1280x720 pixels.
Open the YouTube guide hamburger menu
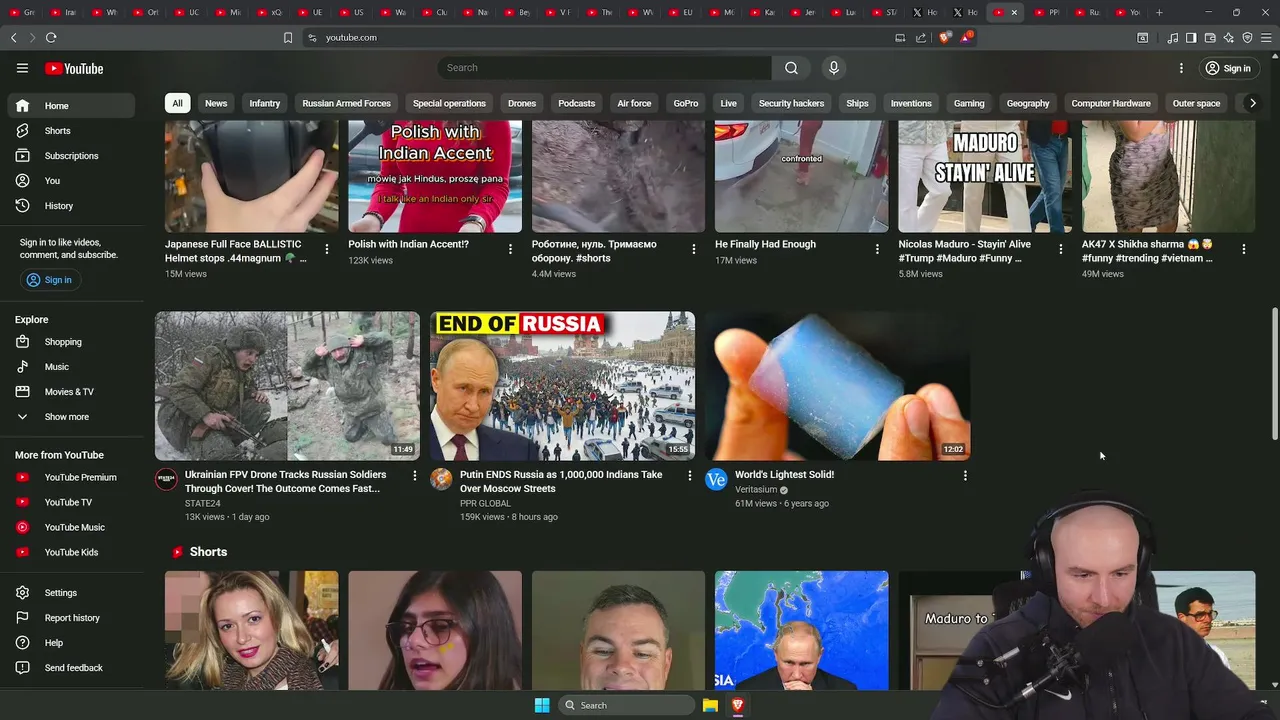click(22, 68)
